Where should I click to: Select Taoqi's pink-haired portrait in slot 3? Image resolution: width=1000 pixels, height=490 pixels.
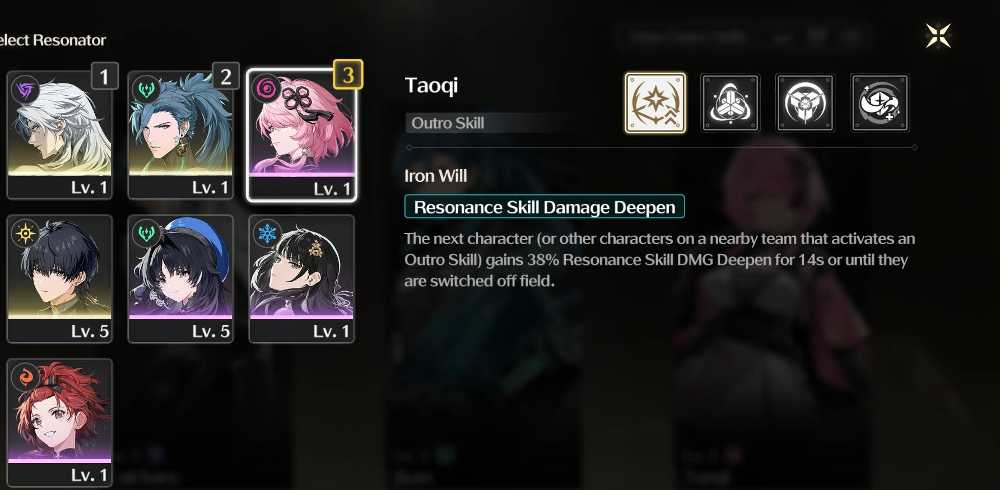click(x=302, y=135)
